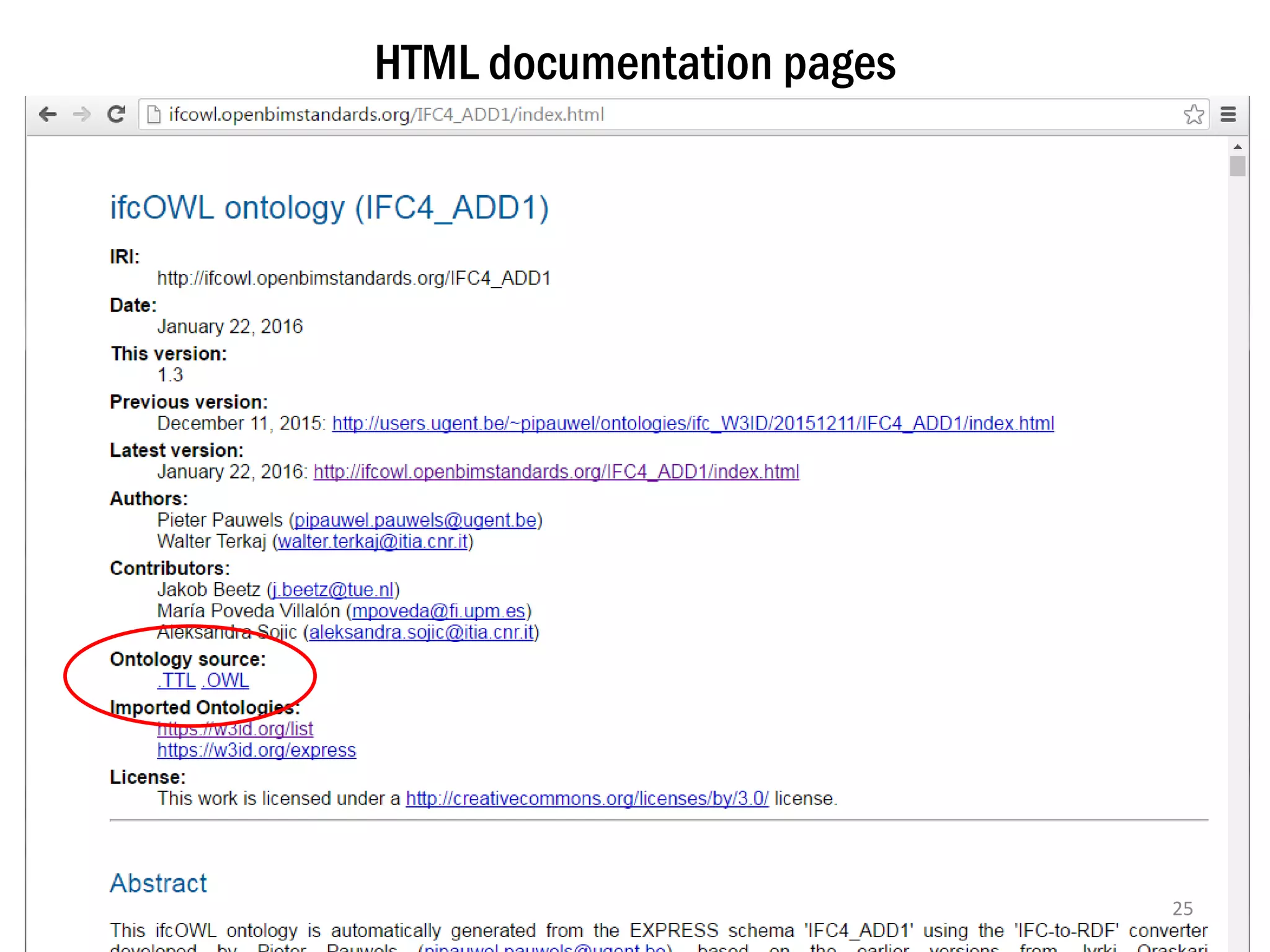Download the .TTL ontology source

[176, 681]
